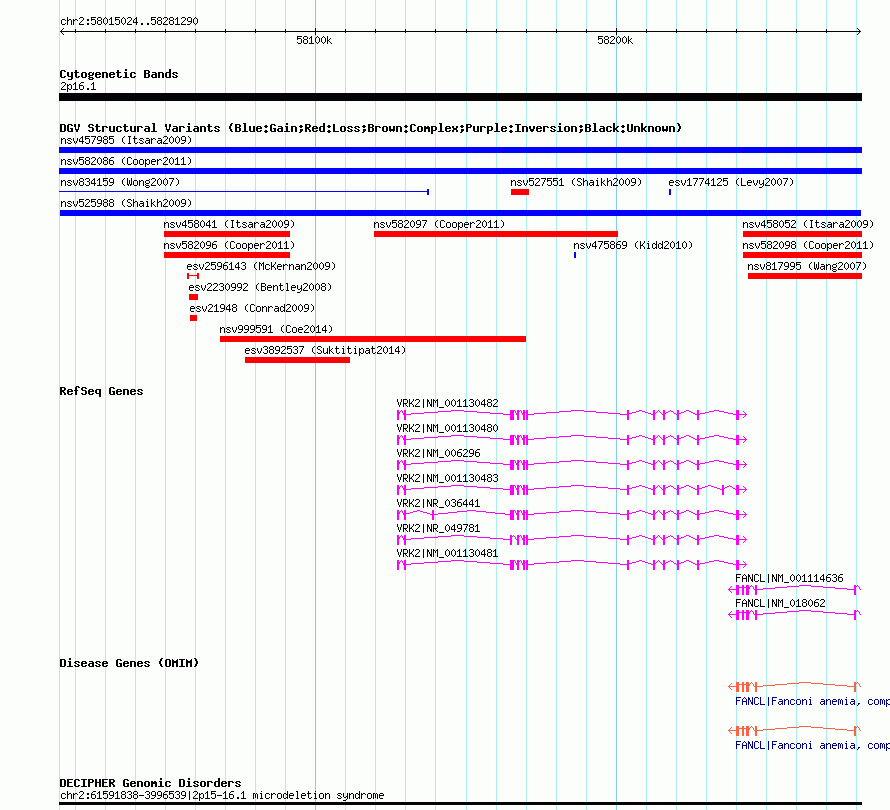Select nsv817995 (Wang2007) loss bar
This screenshot has height=810, width=890.
pyautogui.click(x=805, y=276)
